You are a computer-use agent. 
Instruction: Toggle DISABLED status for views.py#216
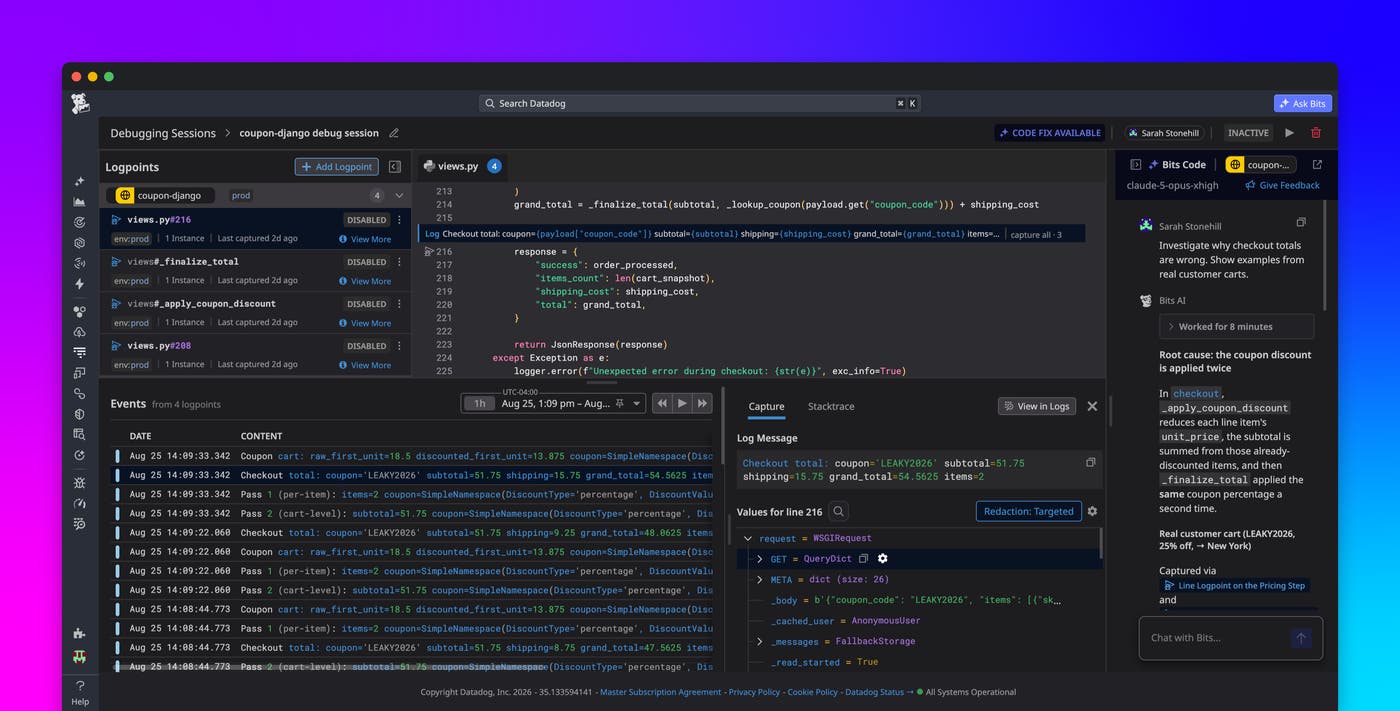(366, 220)
